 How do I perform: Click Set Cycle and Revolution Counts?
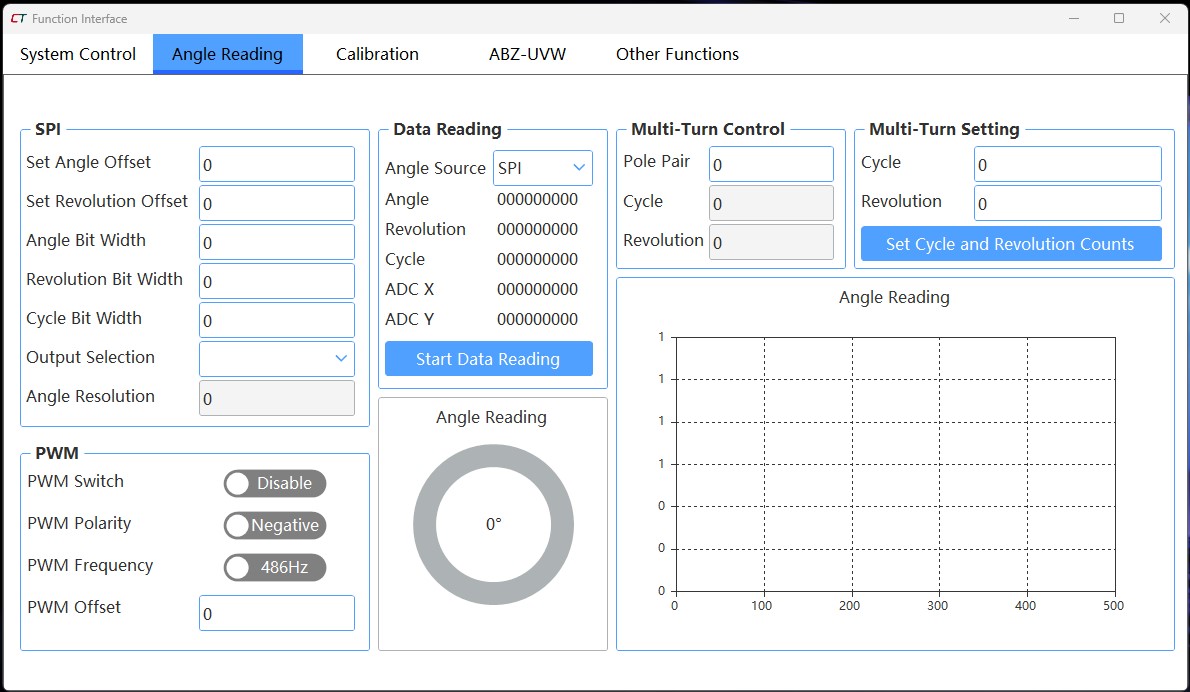[1010, 244]
